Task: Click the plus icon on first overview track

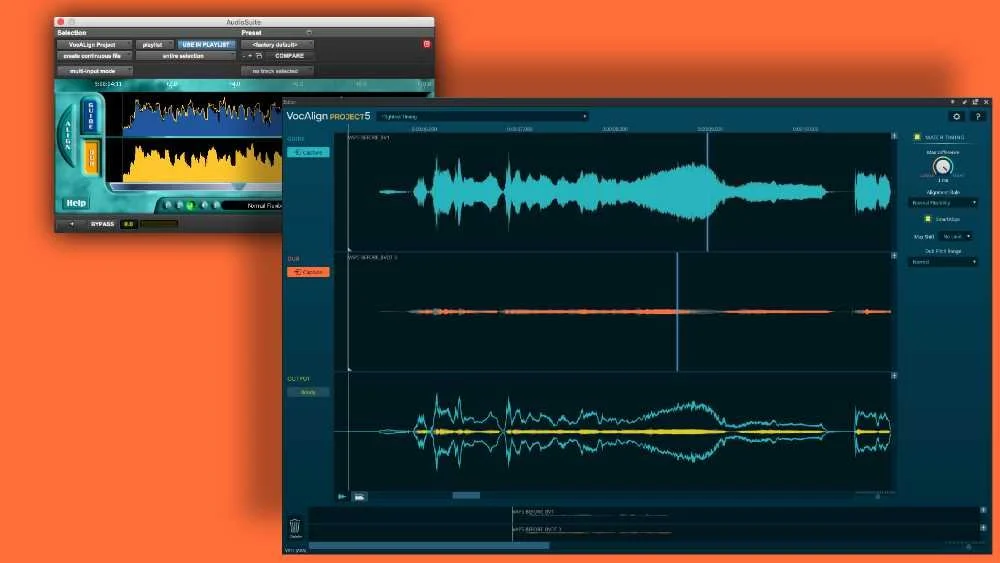Action: 983,510
